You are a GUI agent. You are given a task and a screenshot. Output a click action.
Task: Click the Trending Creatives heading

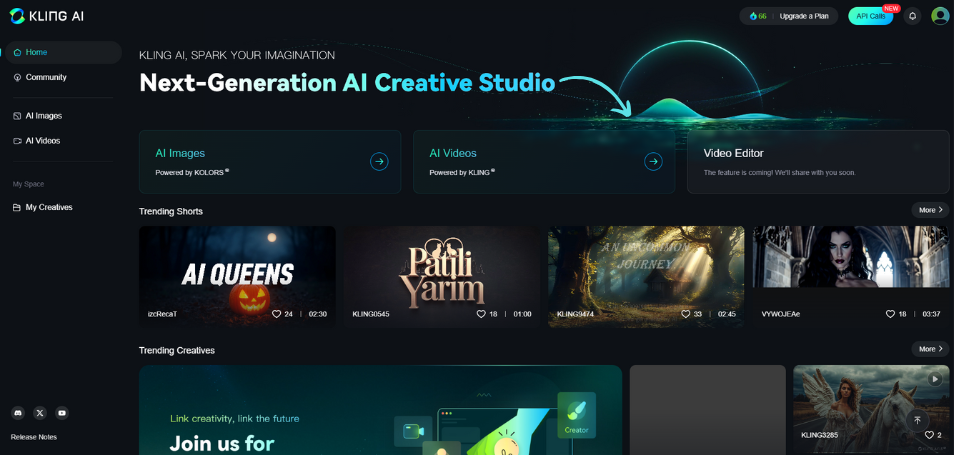coord(177,350)
